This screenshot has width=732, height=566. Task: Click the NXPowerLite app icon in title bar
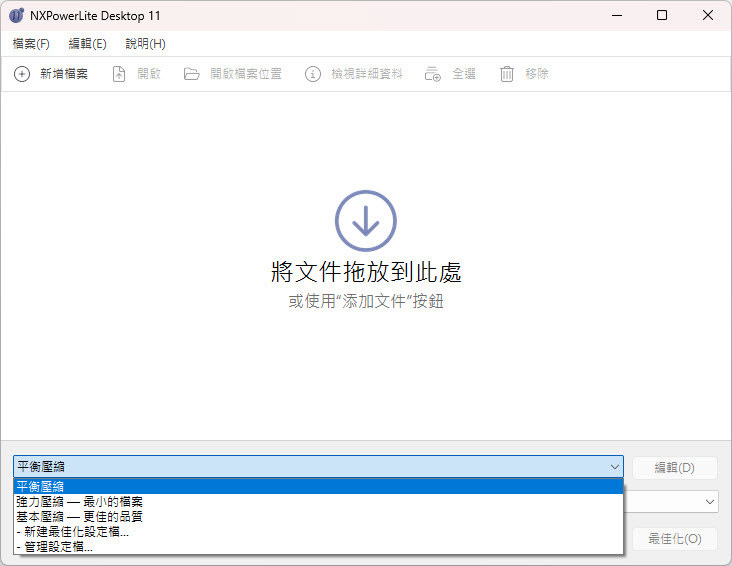point(17,16)
